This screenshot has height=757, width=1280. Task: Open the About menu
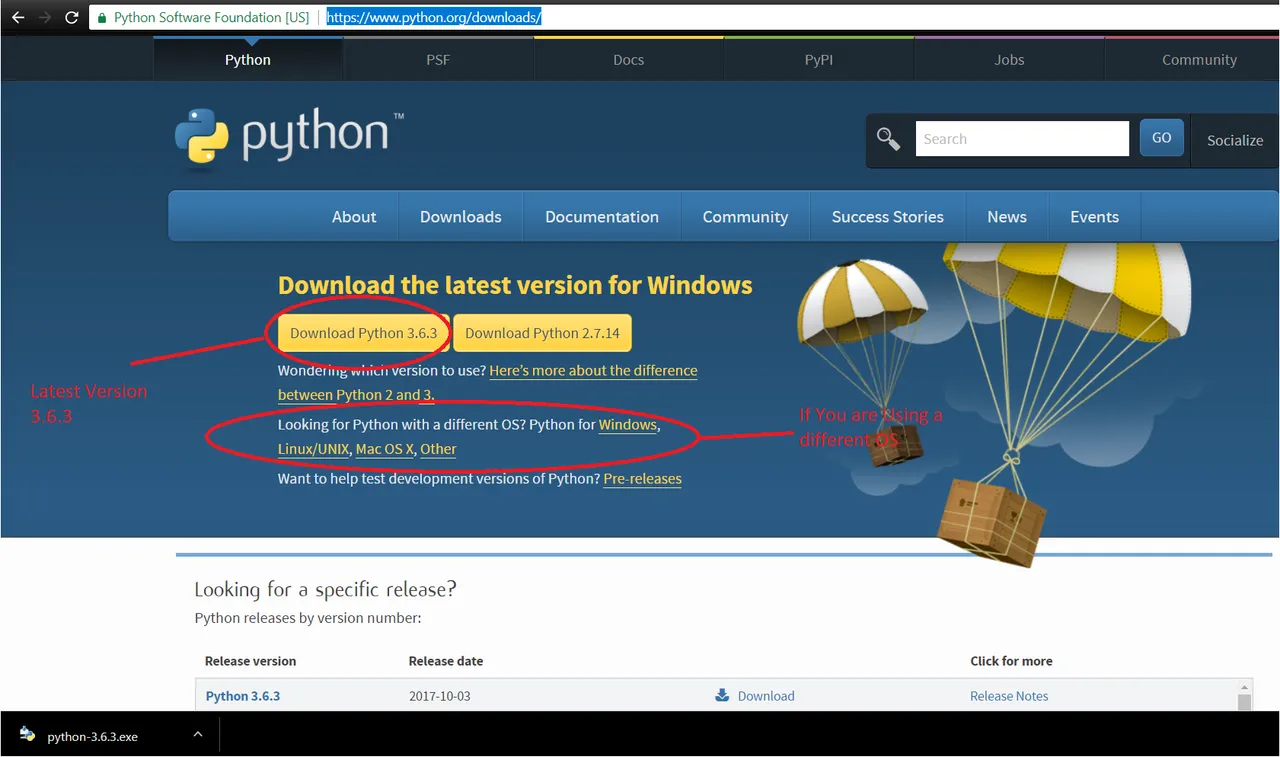[354, 217]
